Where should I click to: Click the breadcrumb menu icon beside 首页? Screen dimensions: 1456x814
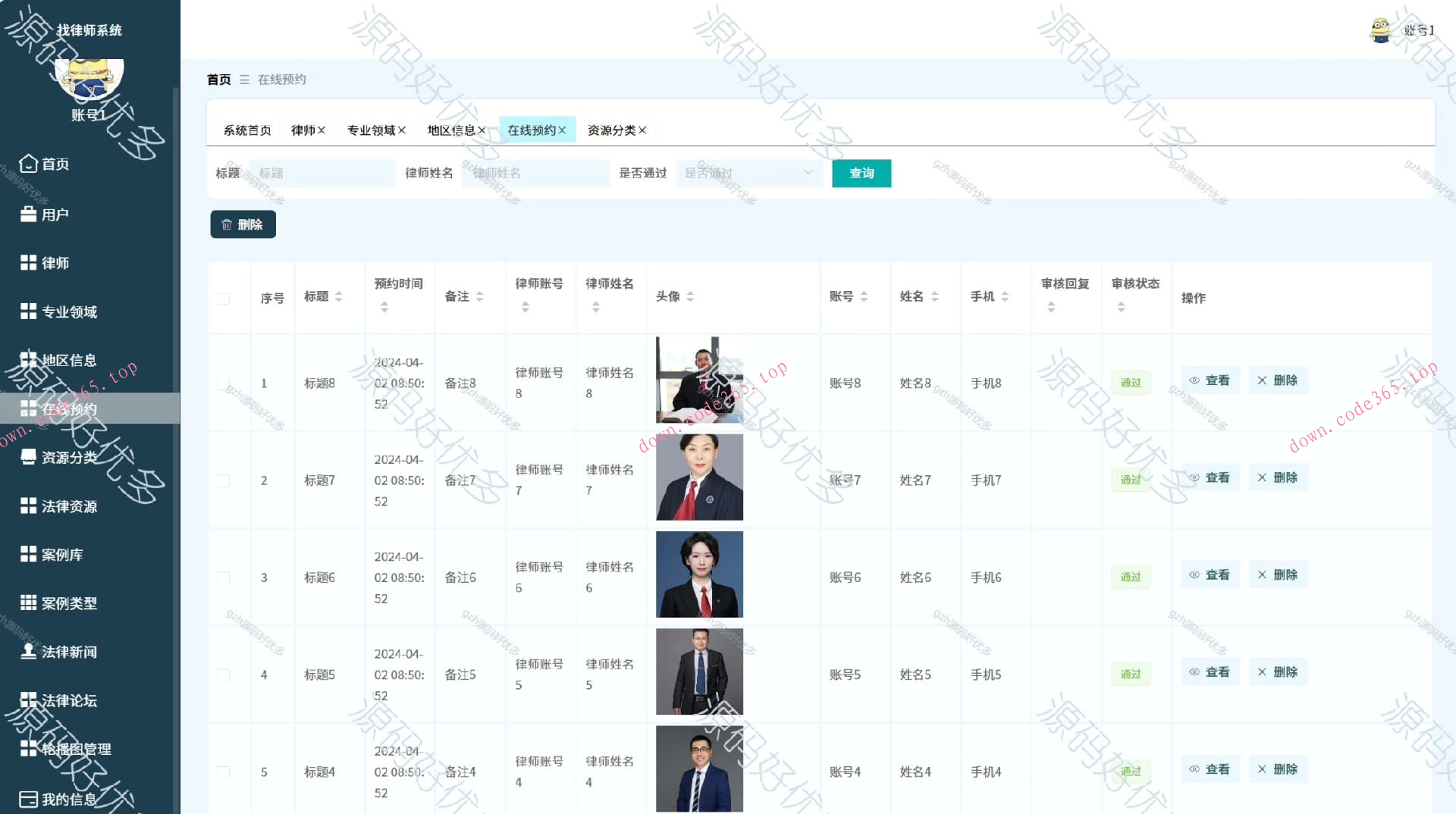(x=244, y=79)
